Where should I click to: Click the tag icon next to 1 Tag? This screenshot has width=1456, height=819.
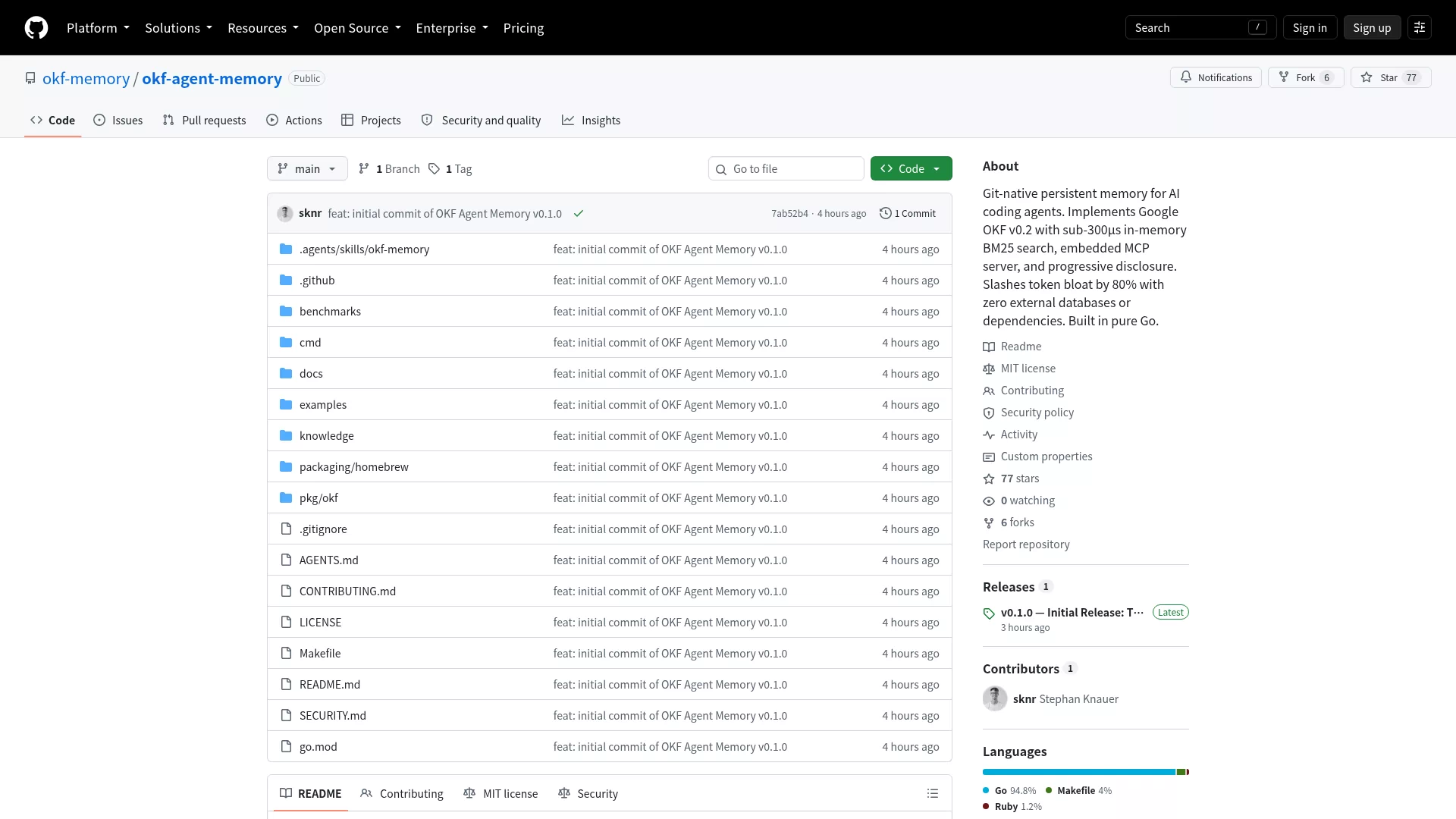point(434,169)
